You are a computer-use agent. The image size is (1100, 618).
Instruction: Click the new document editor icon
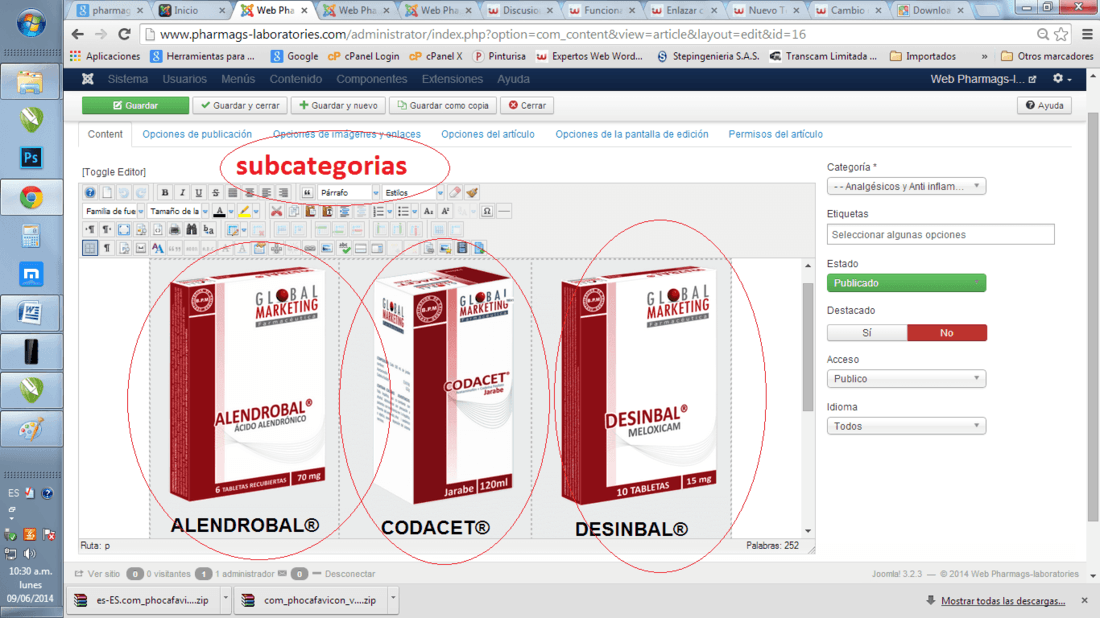pyautogui.click(x=107, y=193)
